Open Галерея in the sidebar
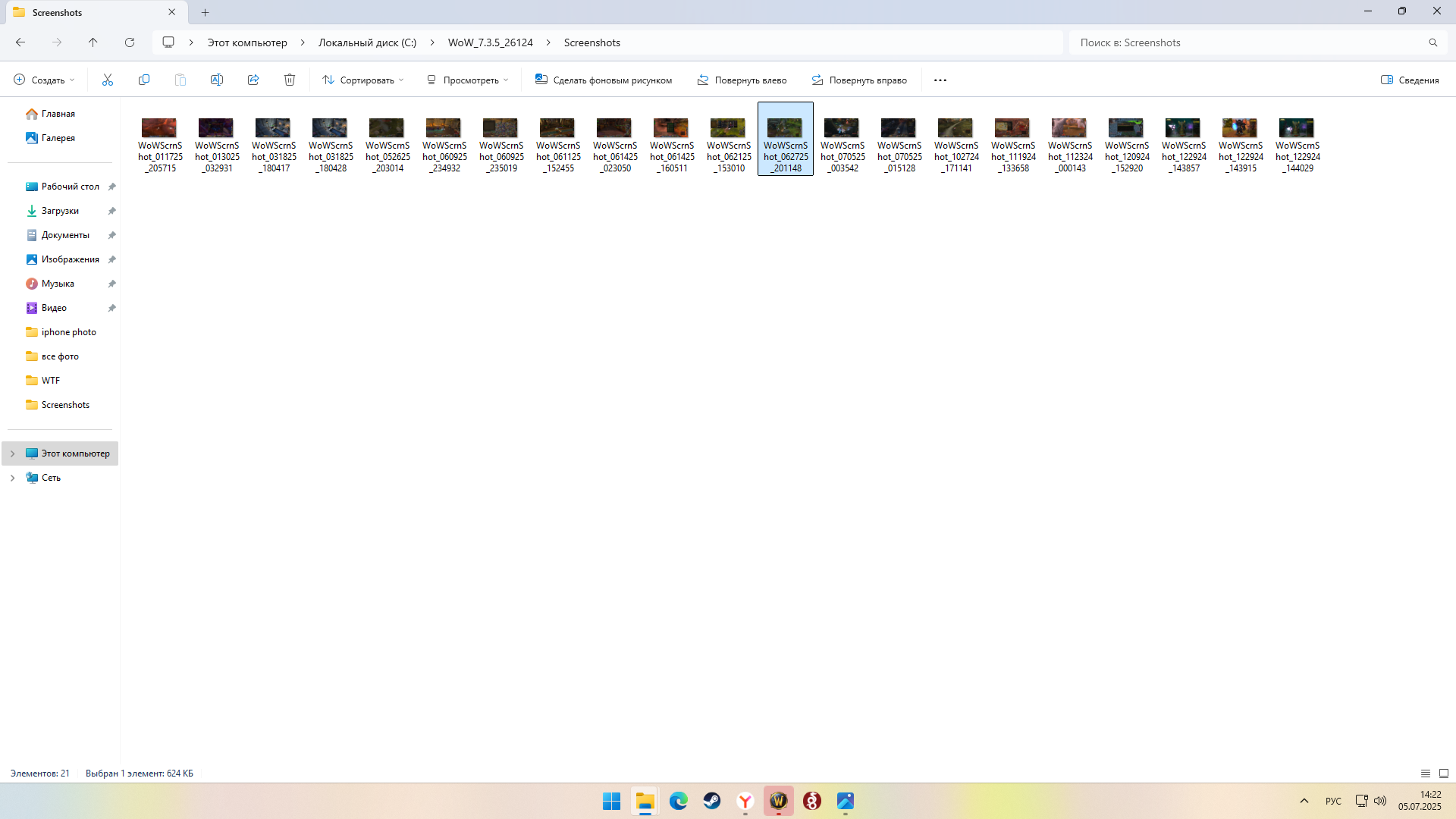Screen dimensions: 1456x819 [x=59, y=138]
